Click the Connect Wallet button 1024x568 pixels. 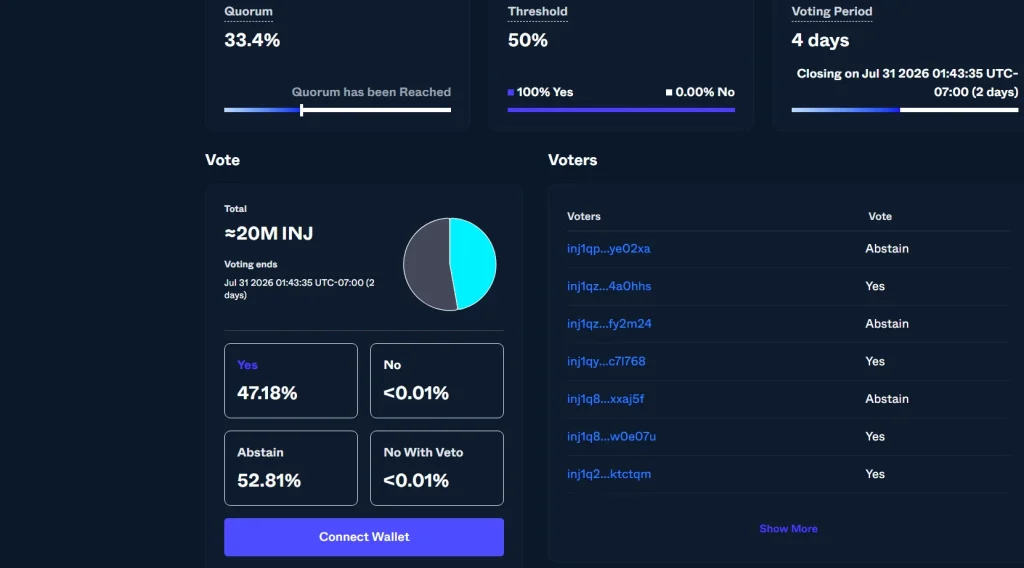point(364,537)
